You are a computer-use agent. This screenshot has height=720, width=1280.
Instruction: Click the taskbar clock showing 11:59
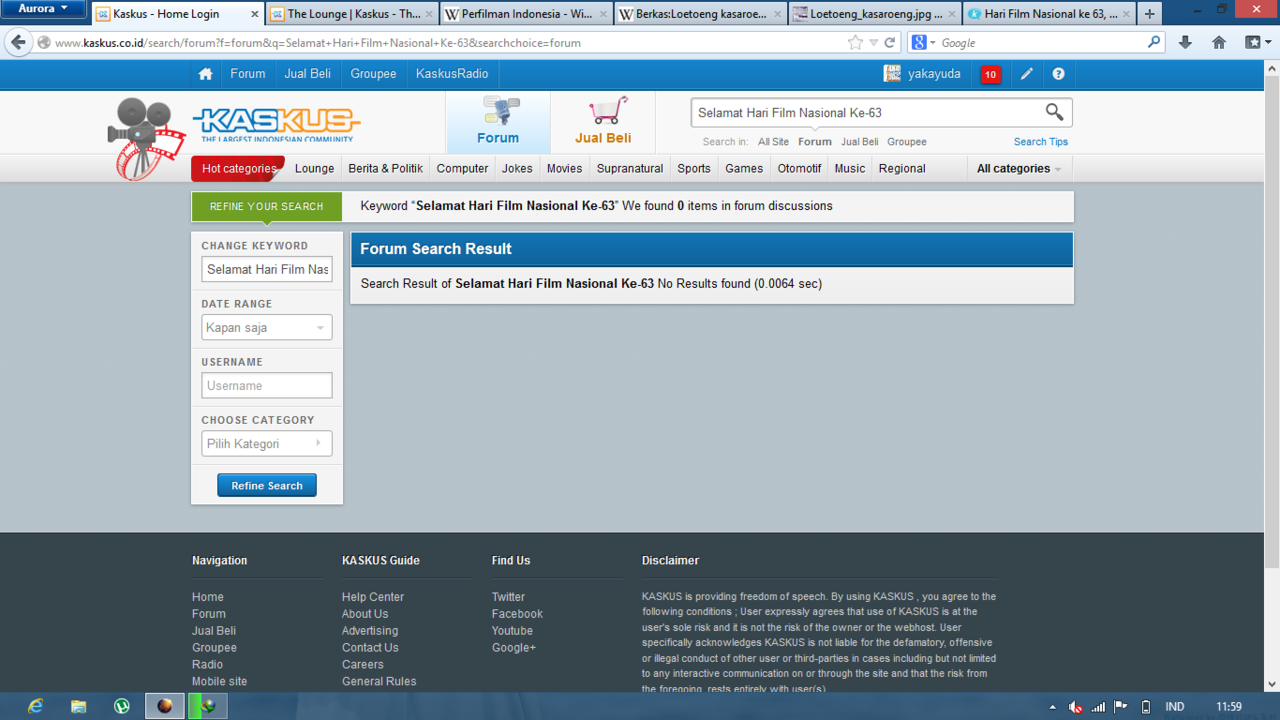(x=1229, y=707)
